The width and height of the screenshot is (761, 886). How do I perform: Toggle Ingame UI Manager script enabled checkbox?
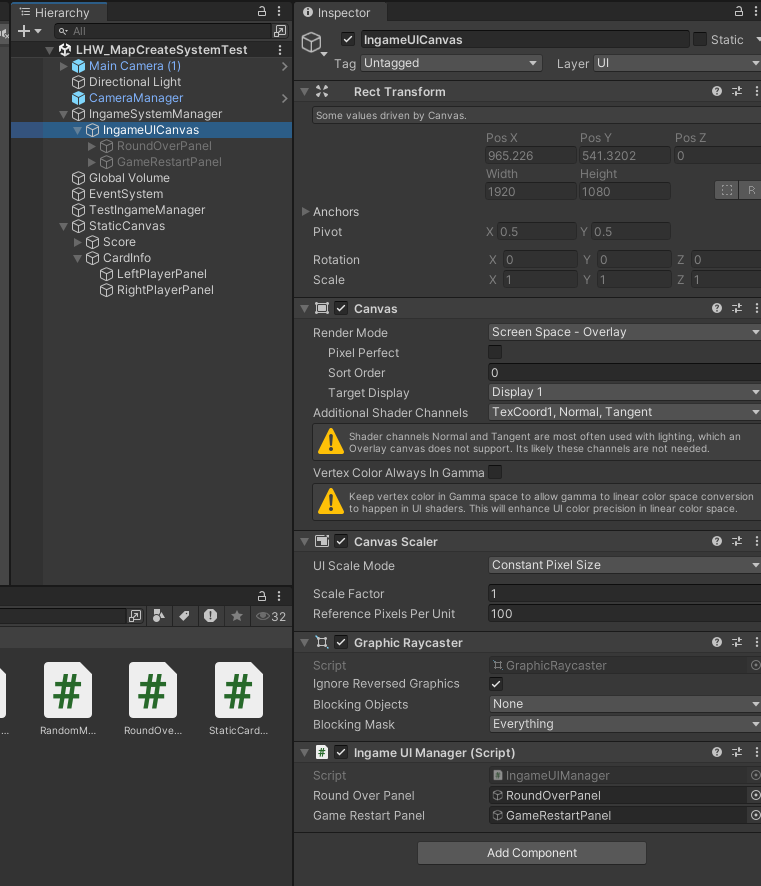coord(341,753)
